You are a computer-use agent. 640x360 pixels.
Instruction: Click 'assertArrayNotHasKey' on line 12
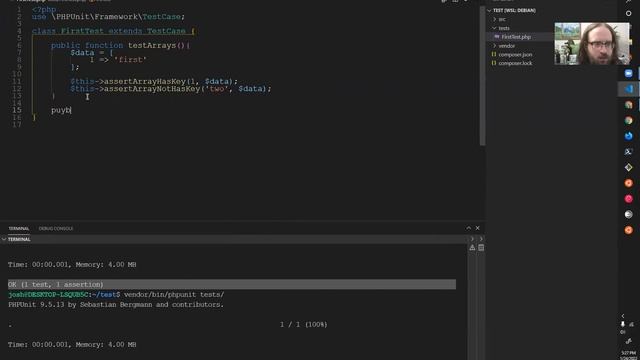pyautogui.click(x=152, y=89)
